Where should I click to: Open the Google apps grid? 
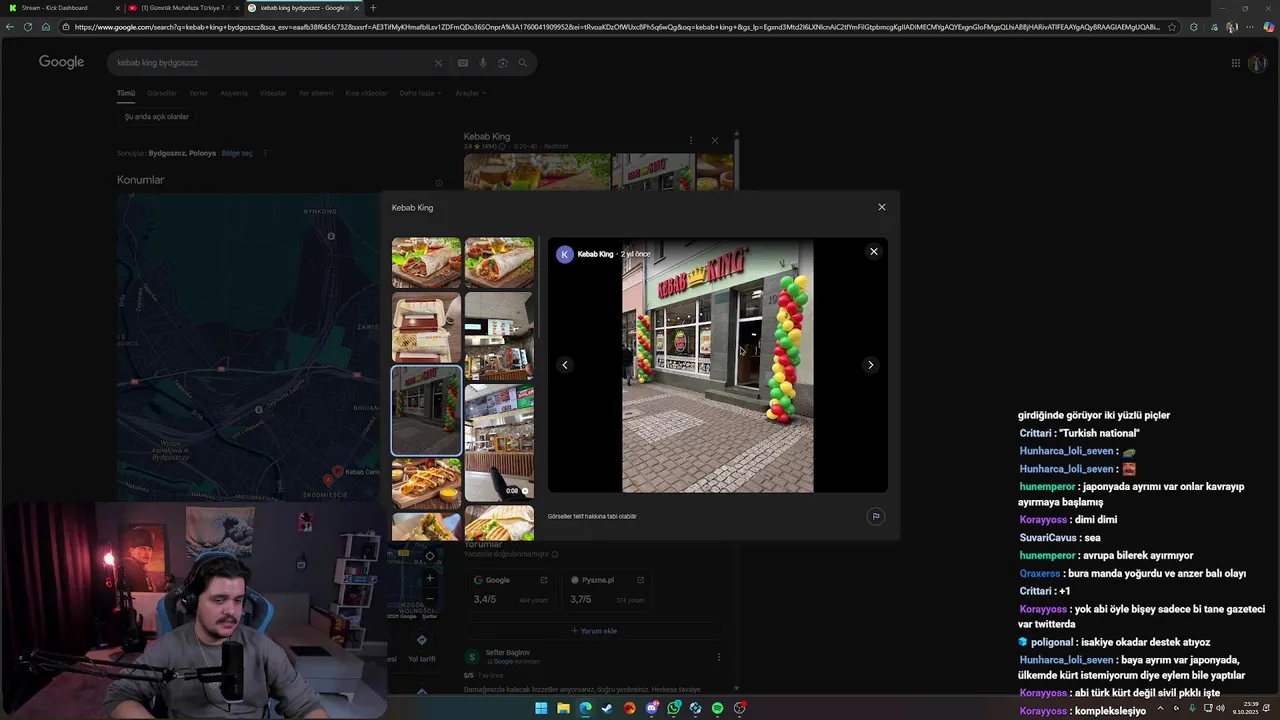coord(1236,63)
